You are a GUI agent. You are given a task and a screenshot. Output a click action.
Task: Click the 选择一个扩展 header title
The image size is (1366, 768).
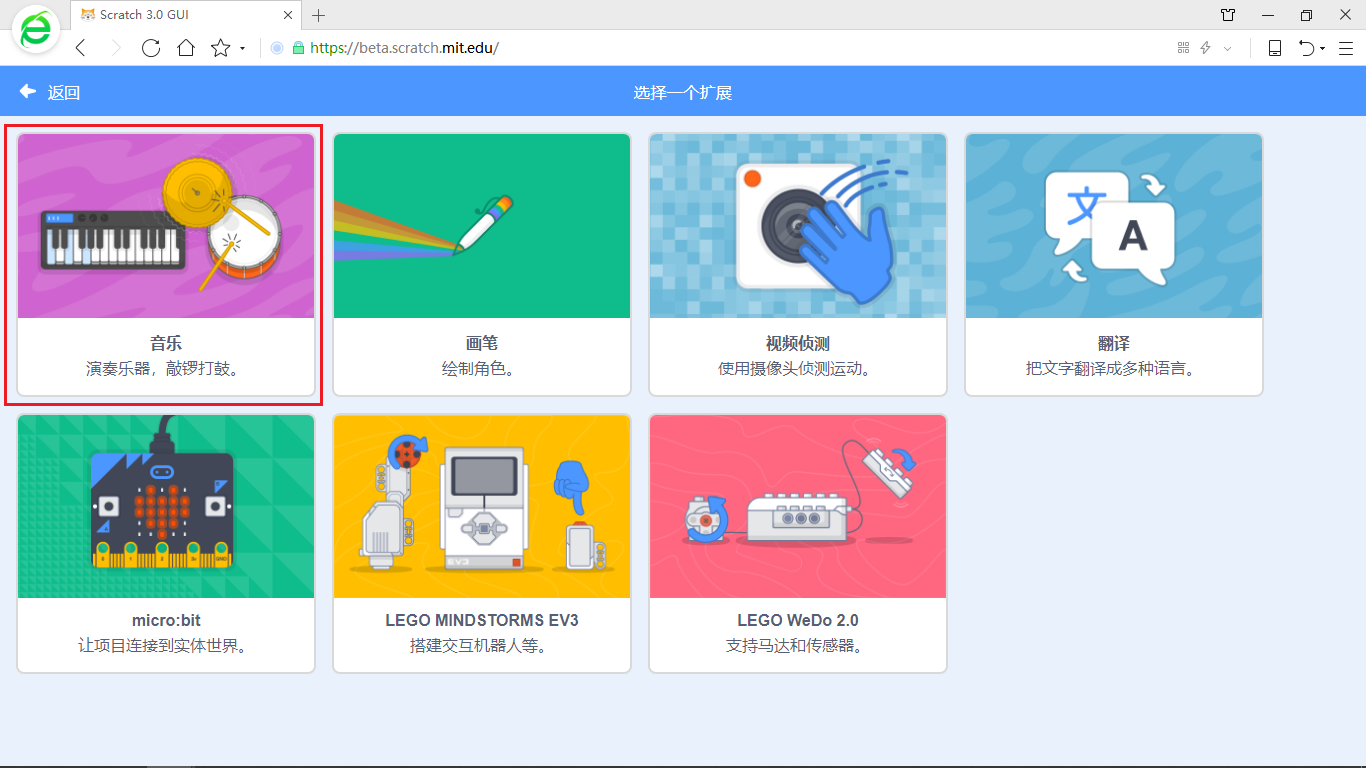[683, 93]
